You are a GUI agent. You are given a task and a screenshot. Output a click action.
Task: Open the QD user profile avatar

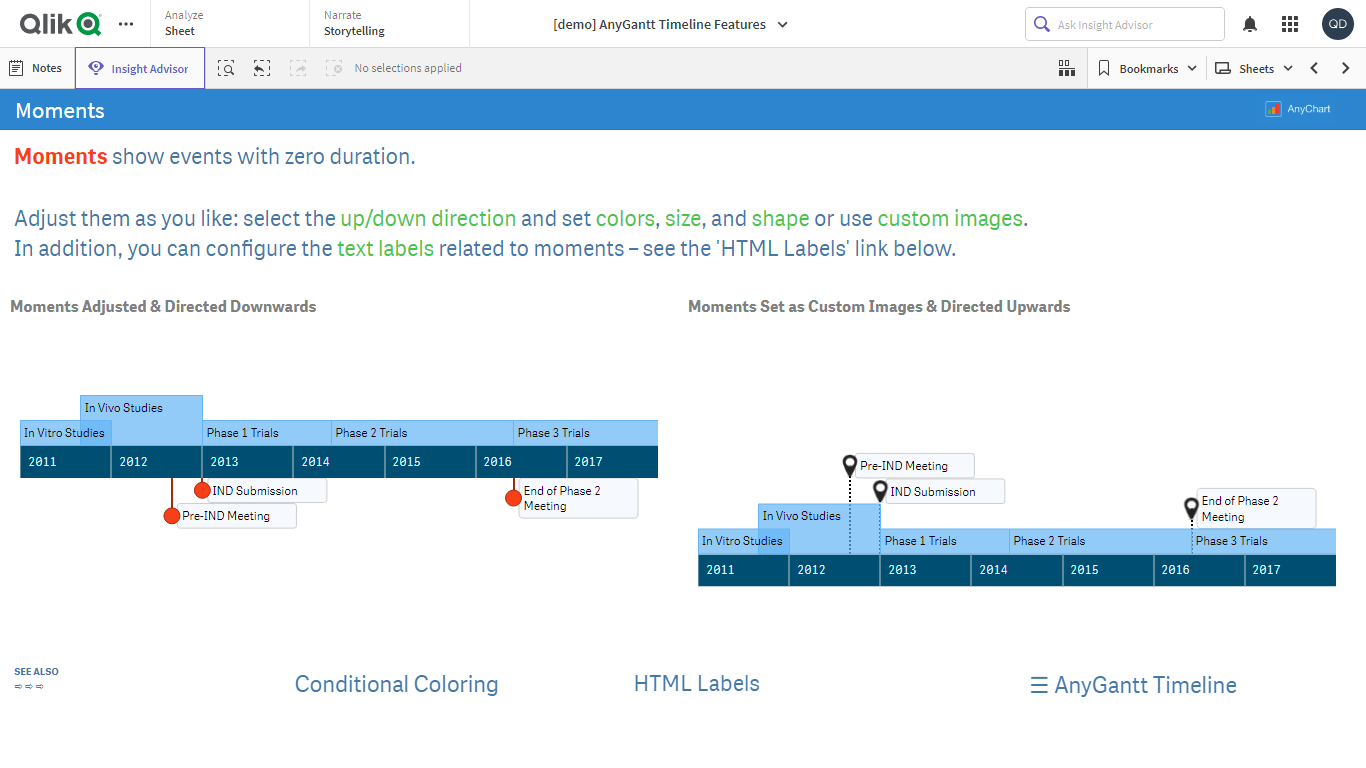tap(1337, 24)
